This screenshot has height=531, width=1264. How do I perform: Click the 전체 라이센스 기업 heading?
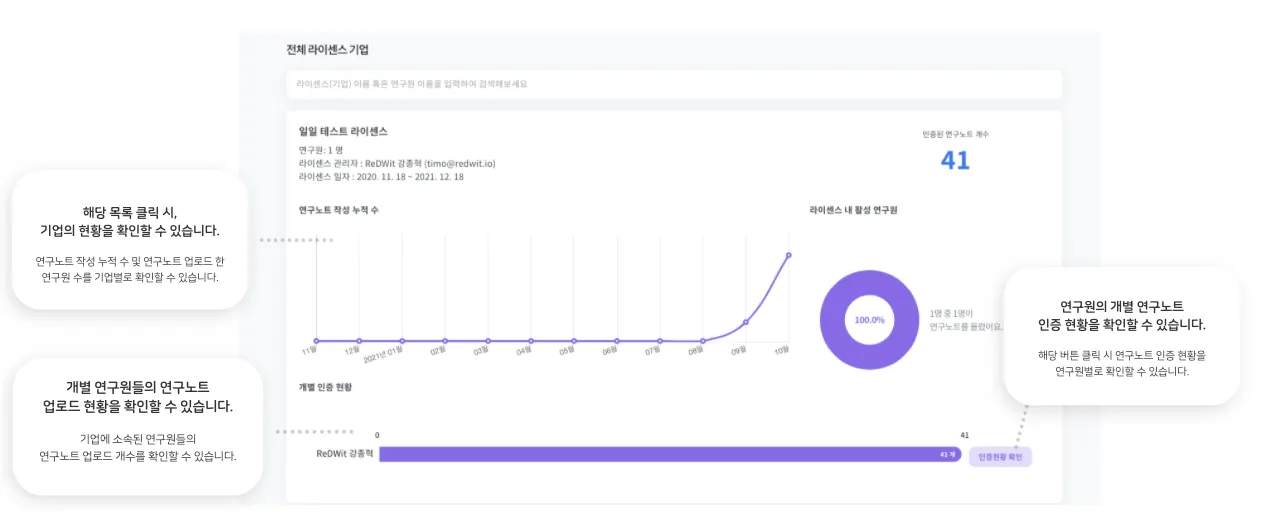pos(328,49)
